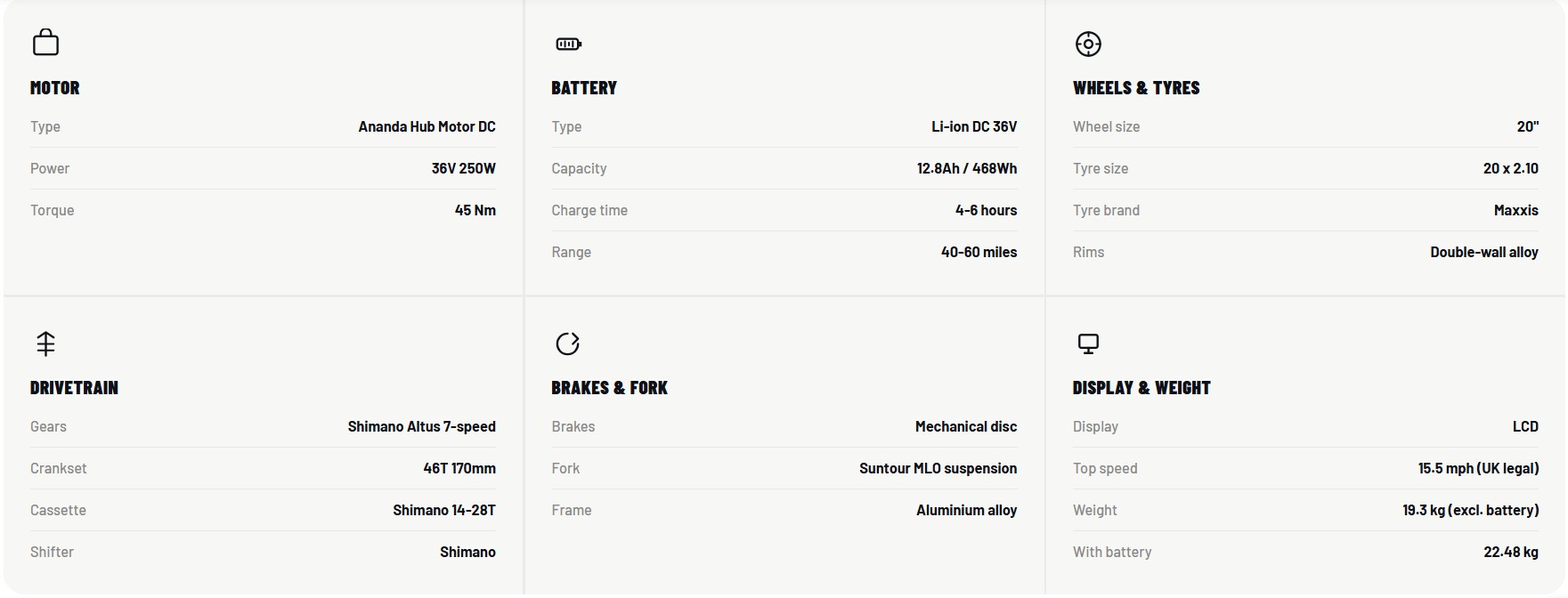
Task: Click the 12.8Ah / 468Wh capacity value
Action: [967, 168]
